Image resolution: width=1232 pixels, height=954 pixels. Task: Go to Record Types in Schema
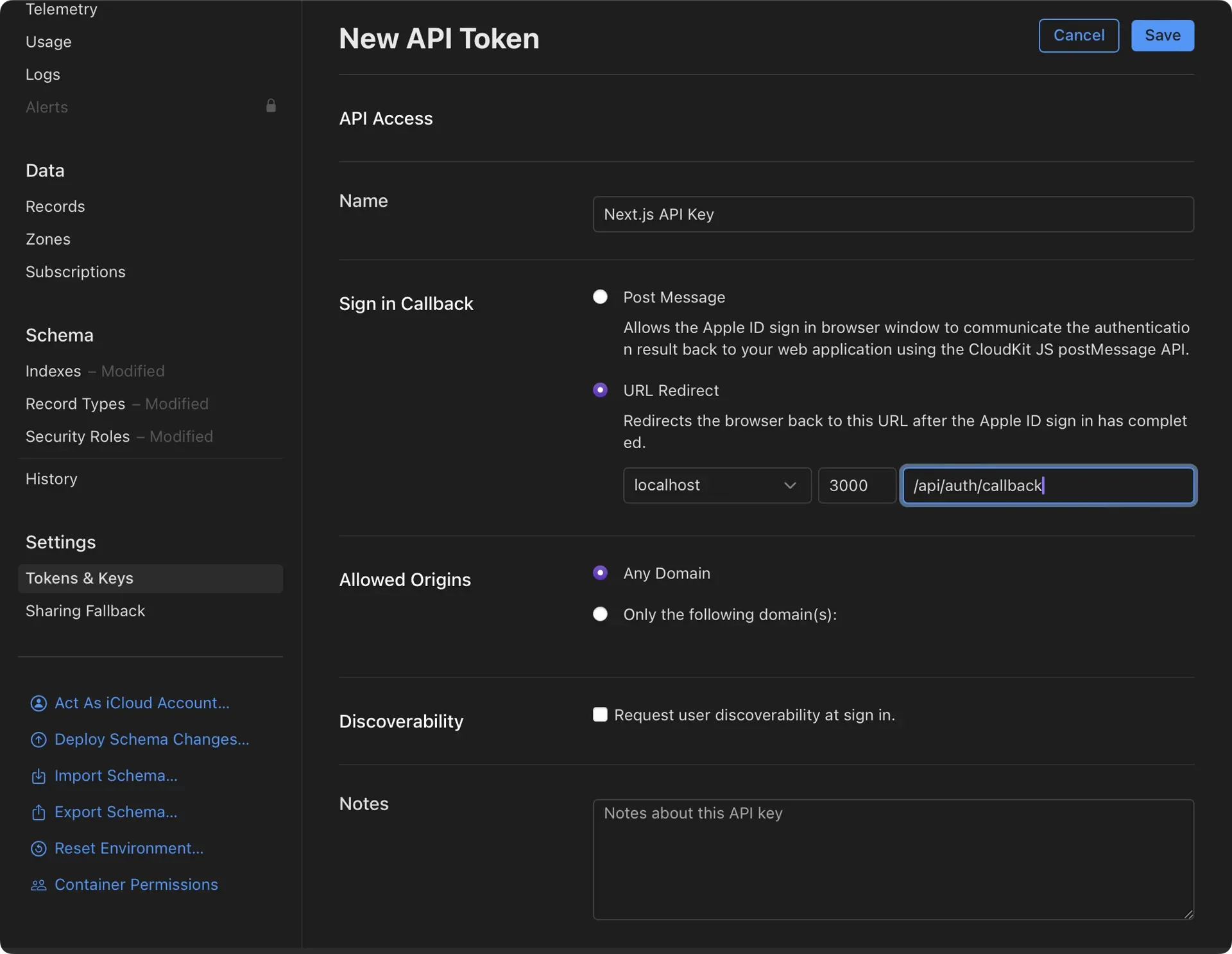[x=75, y=404]
